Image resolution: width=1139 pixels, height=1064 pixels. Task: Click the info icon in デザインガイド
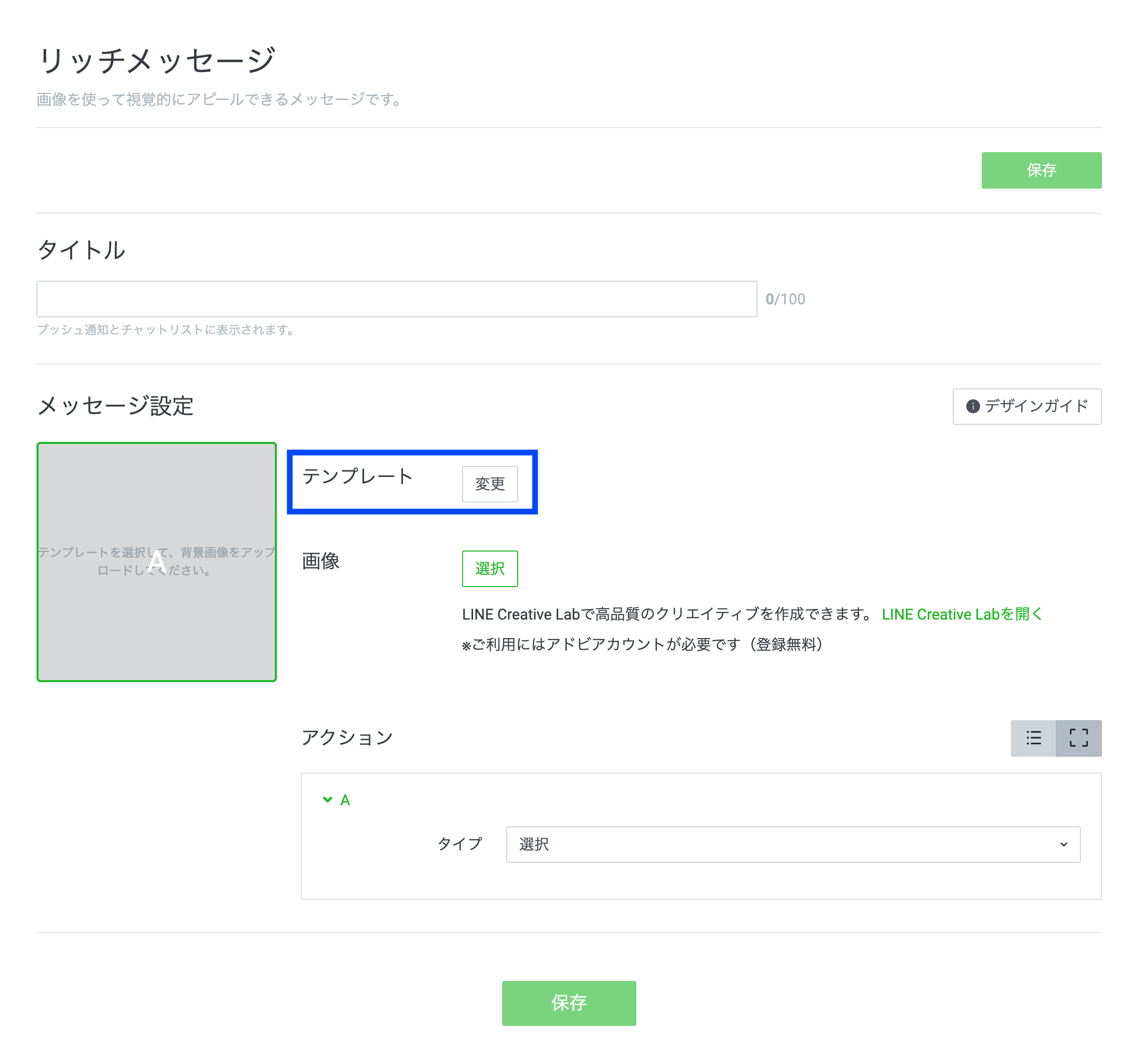tap(972, 406)
